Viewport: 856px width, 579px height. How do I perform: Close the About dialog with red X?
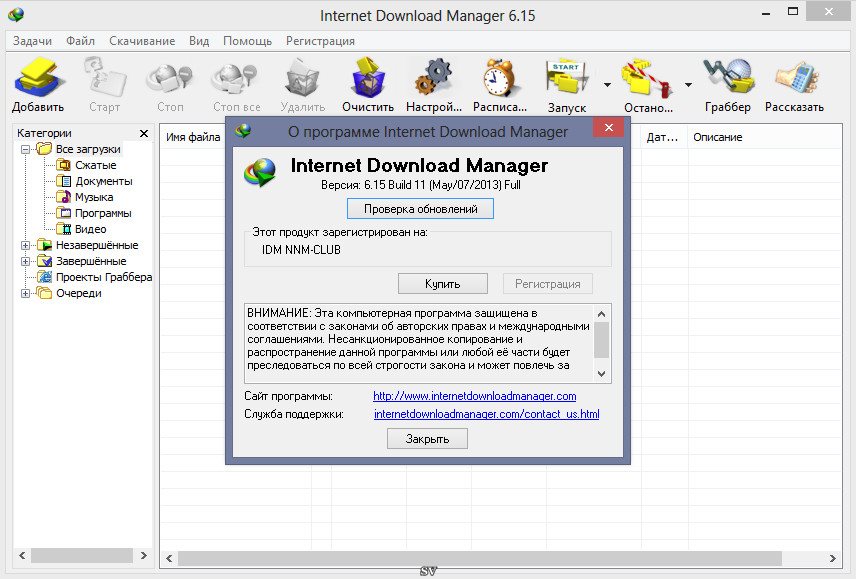point(609,128)
